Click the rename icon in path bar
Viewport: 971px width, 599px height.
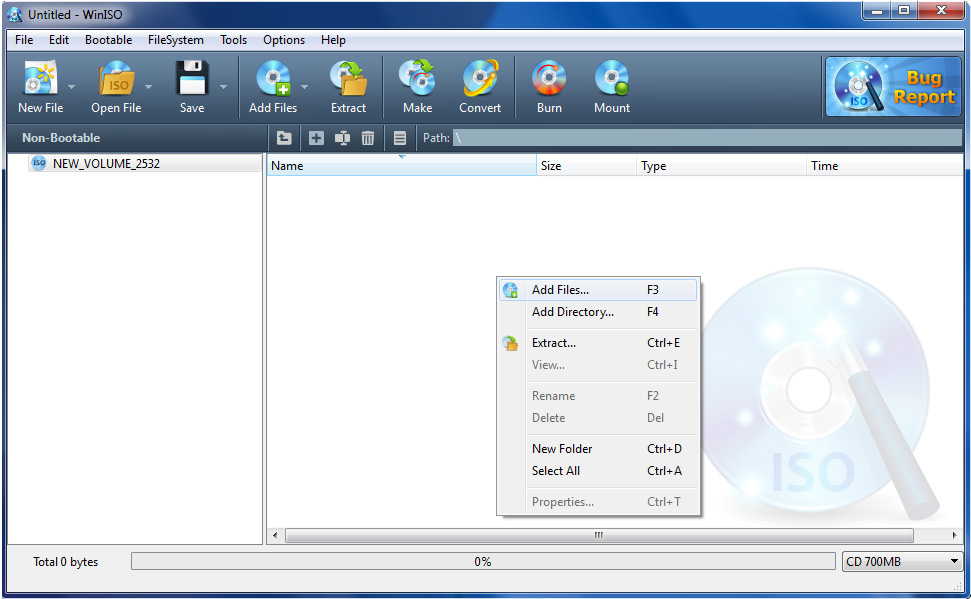342,138
